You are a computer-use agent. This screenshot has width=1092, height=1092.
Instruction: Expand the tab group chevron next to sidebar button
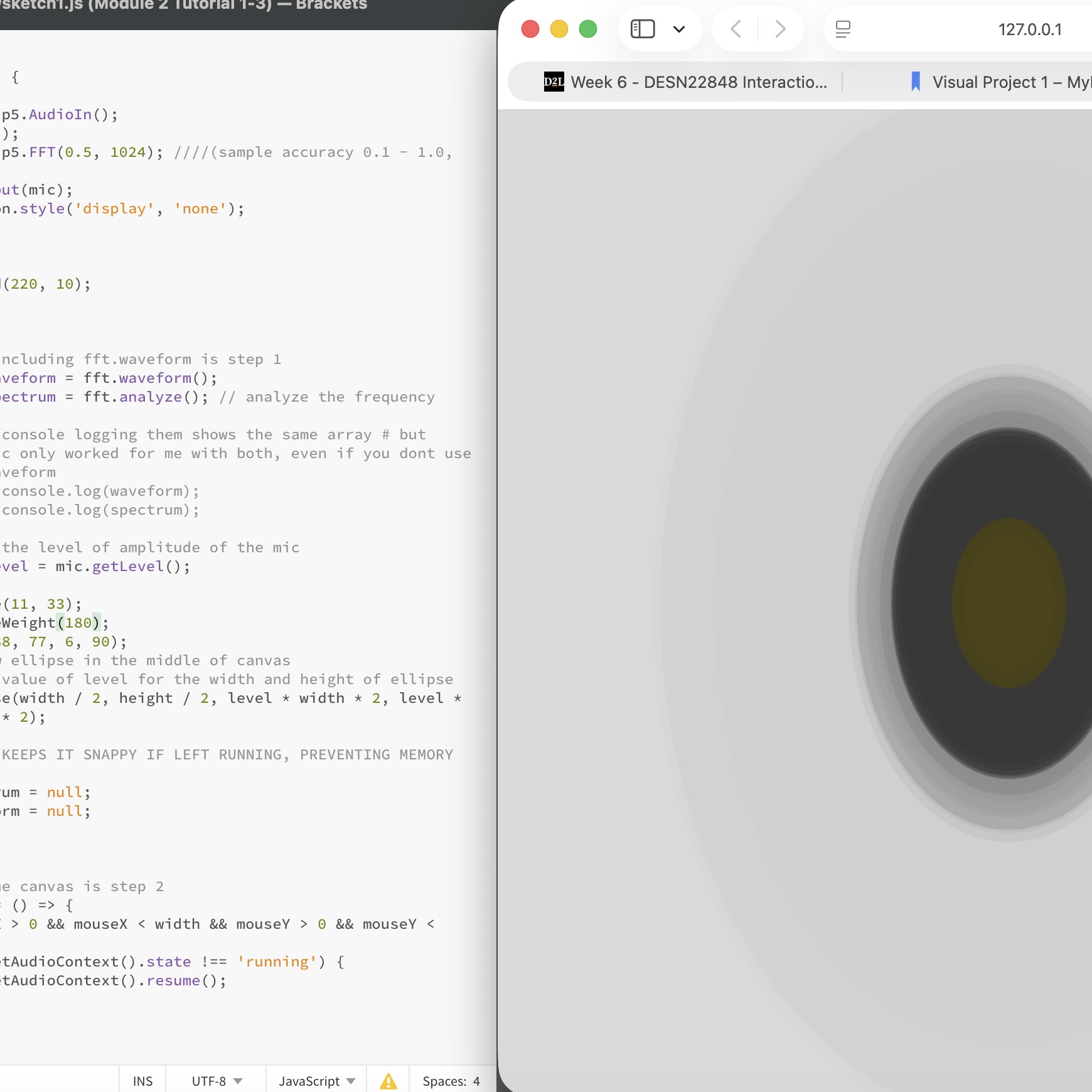pos(680,29)
